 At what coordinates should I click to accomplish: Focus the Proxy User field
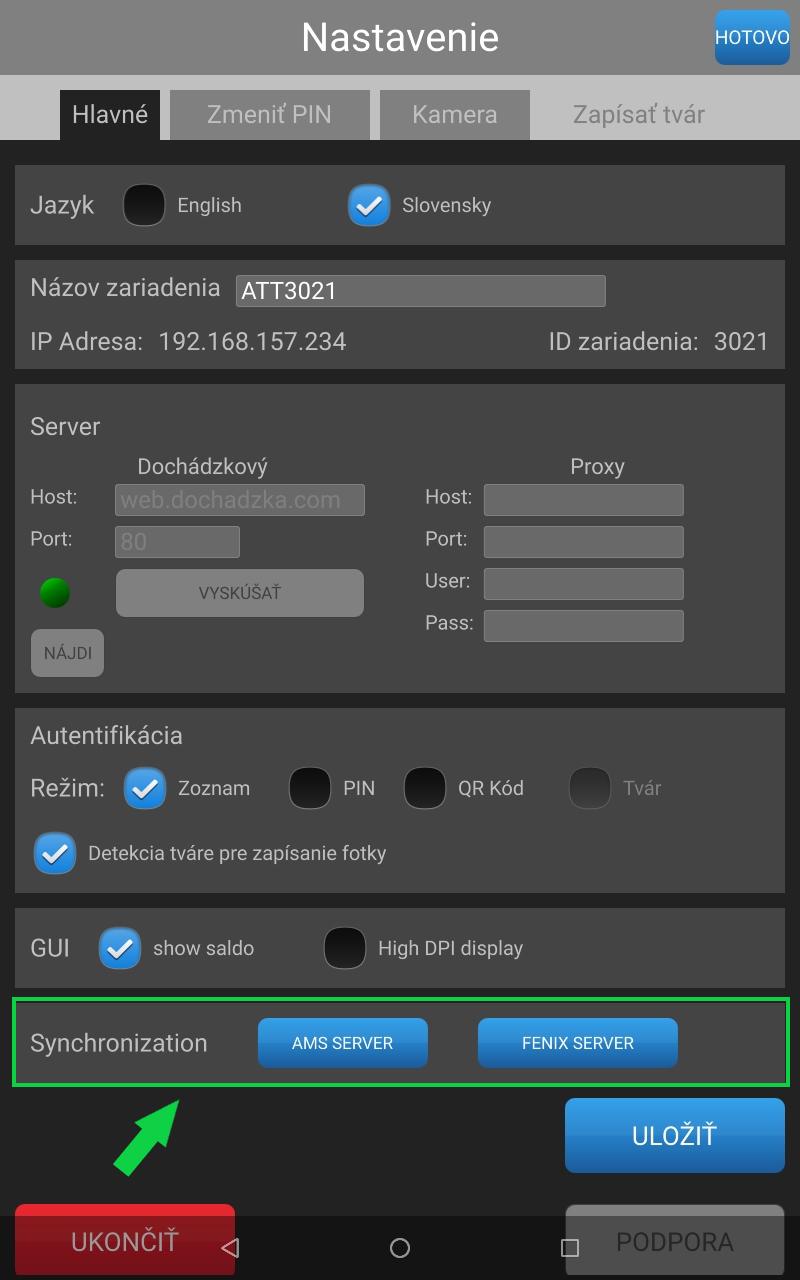584,584
